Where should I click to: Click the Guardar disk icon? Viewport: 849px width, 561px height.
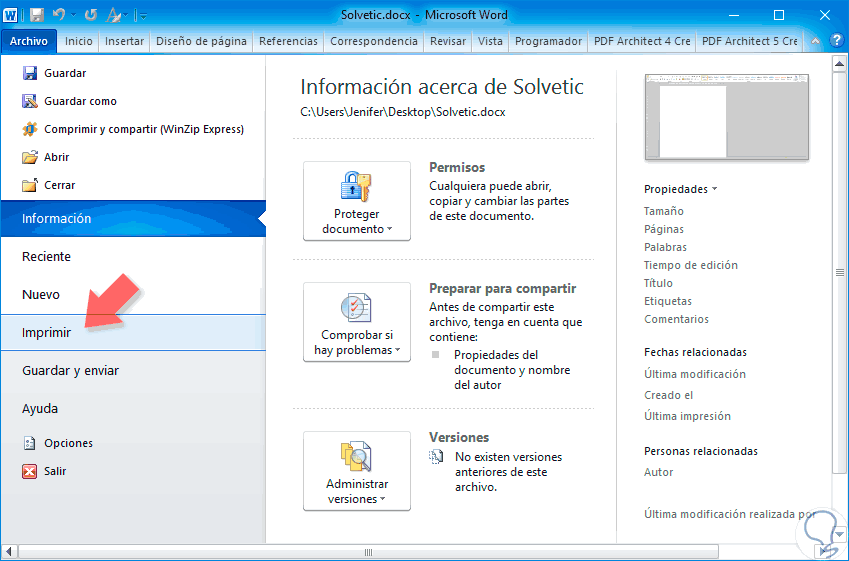(x=29, y=73)
